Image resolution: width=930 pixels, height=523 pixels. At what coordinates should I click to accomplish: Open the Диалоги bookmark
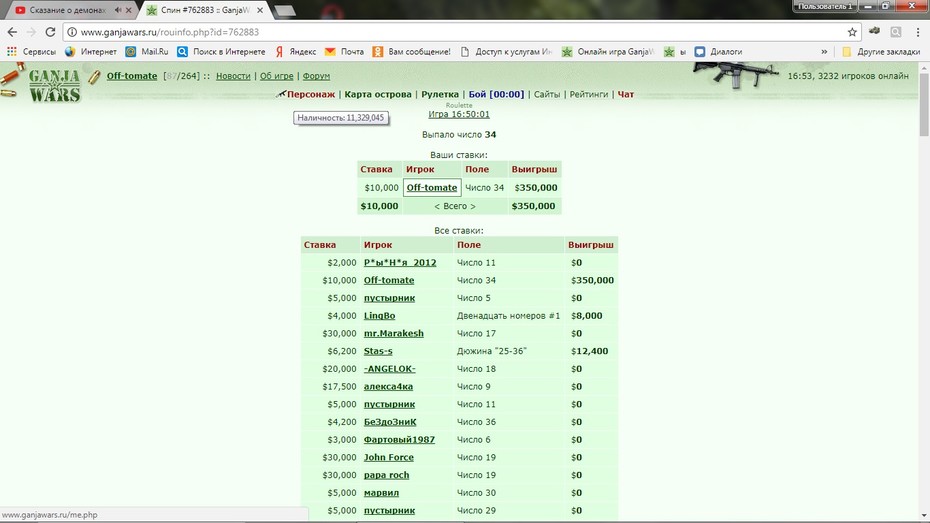point(718,52)
